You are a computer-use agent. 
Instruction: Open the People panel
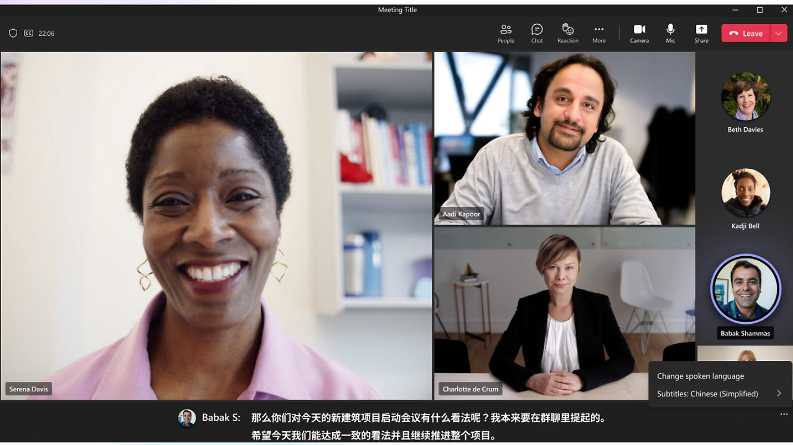506,32
